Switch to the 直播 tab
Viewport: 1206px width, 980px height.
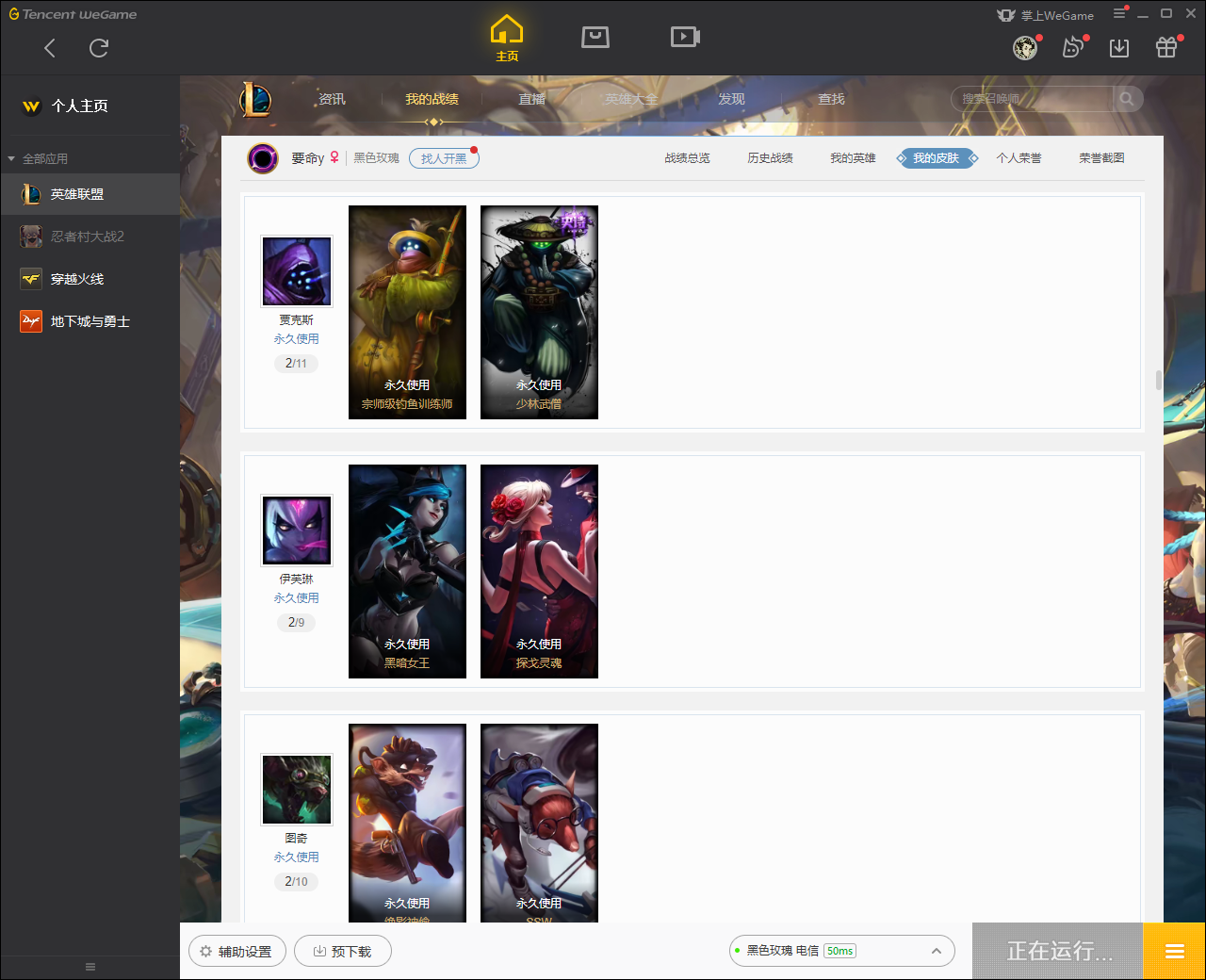point(532,99)
